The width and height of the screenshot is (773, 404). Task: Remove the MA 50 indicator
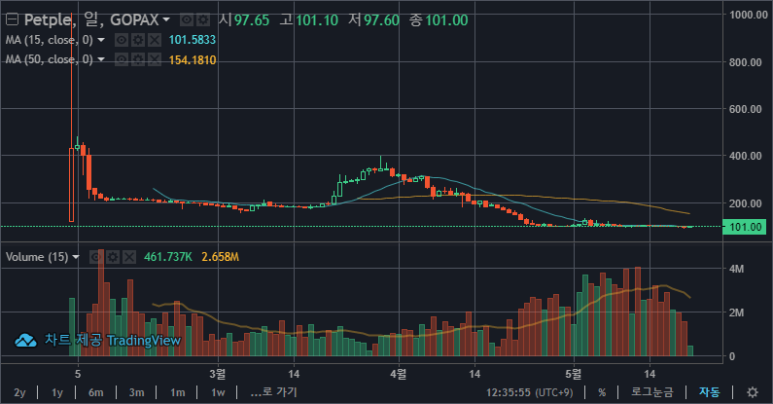pos(154,60)
